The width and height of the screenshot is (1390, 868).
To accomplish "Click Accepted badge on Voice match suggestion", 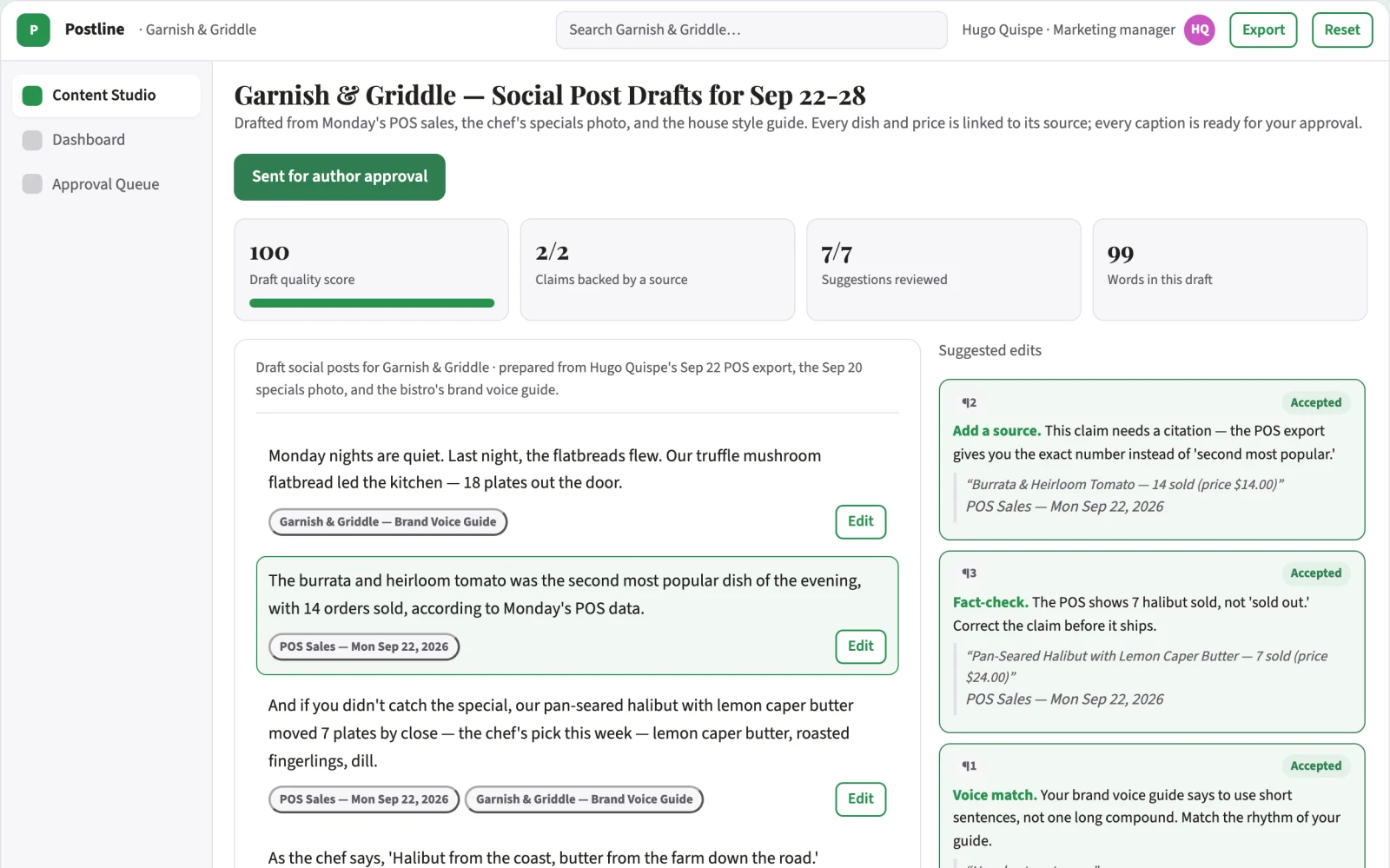I will 1315,766.
